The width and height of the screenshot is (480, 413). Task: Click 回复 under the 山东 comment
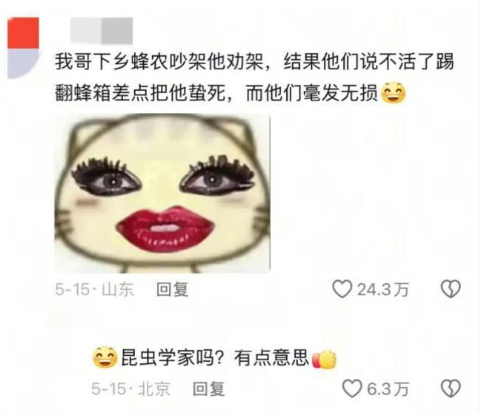coord(172,289)
